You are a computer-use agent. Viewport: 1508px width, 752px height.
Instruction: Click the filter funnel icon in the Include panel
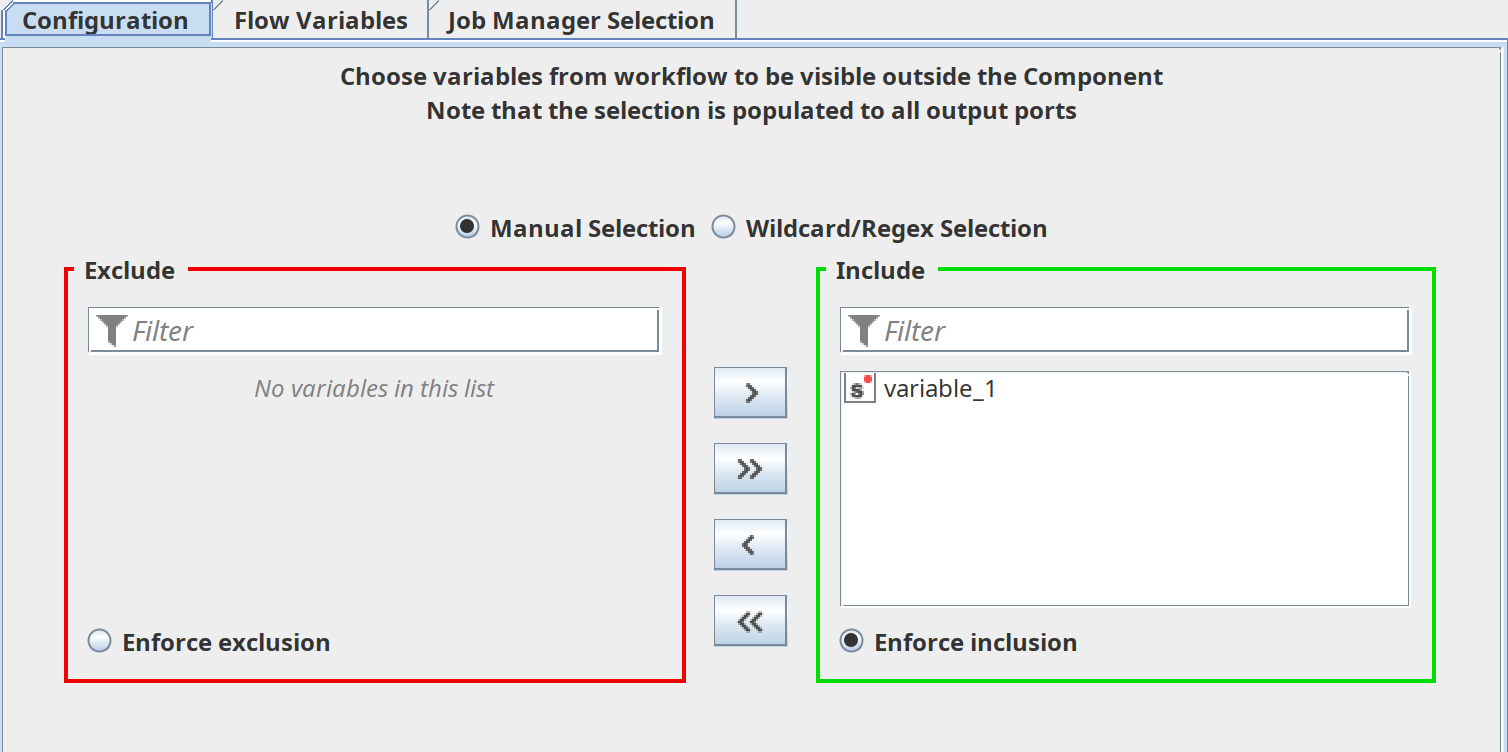pos(862,330)
